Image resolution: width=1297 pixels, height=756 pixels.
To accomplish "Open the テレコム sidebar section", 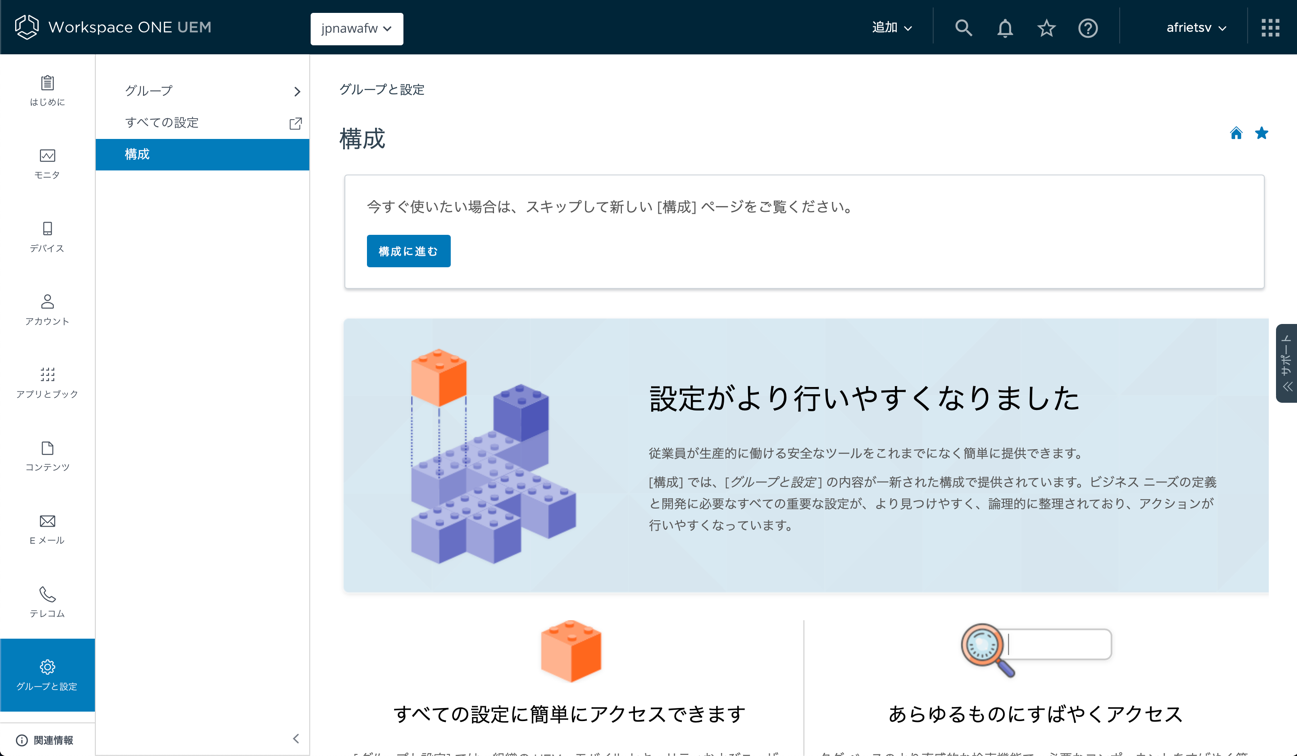I will [x=47, y=602].
